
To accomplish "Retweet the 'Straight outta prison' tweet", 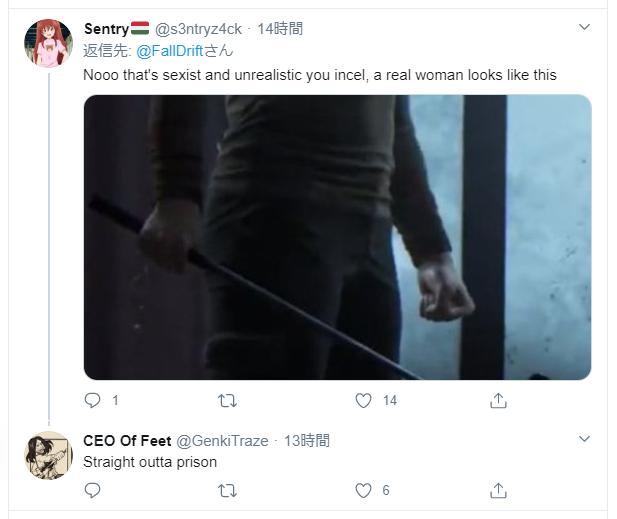I will click(x=228, y=490).
